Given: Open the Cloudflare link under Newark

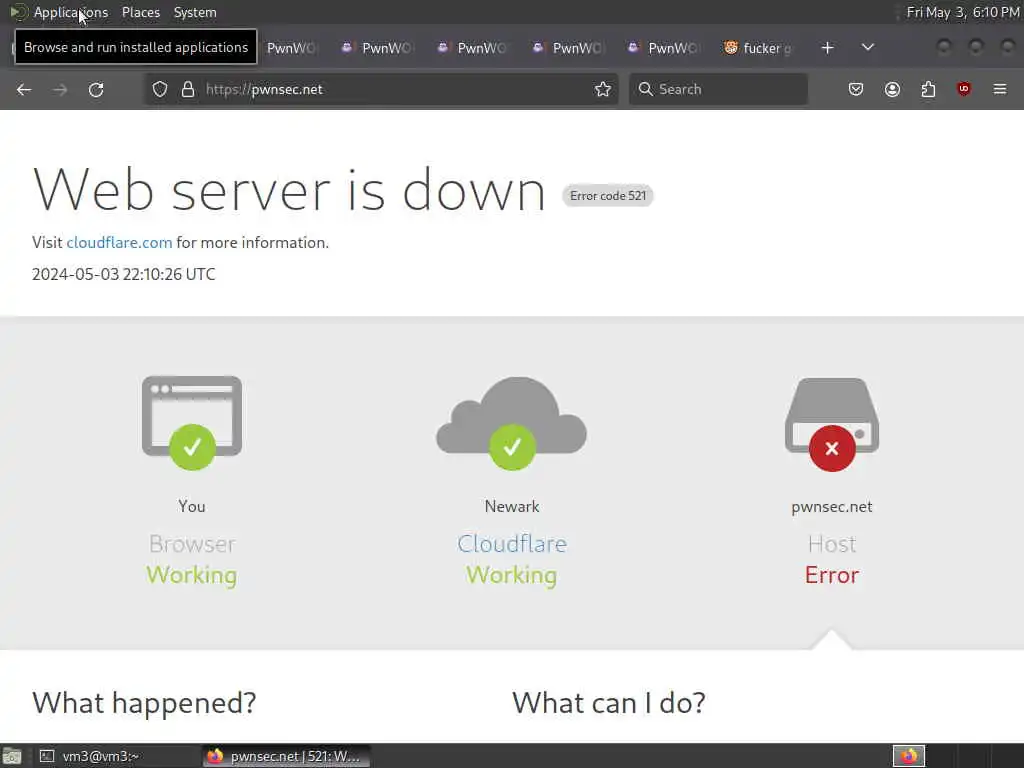Looking at the screenshot, I should 512,543.
